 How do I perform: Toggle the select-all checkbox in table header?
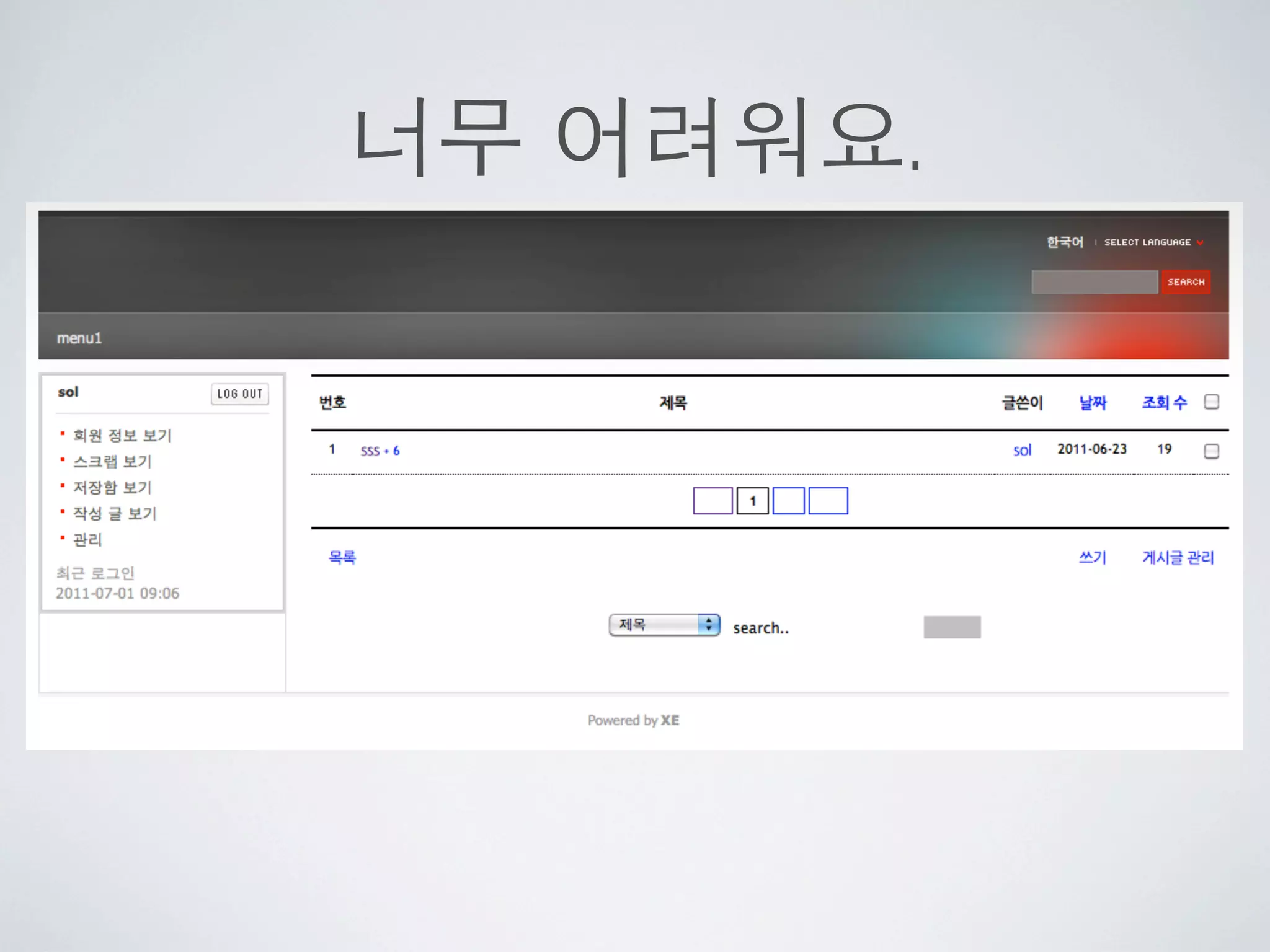coord(1211,402)
